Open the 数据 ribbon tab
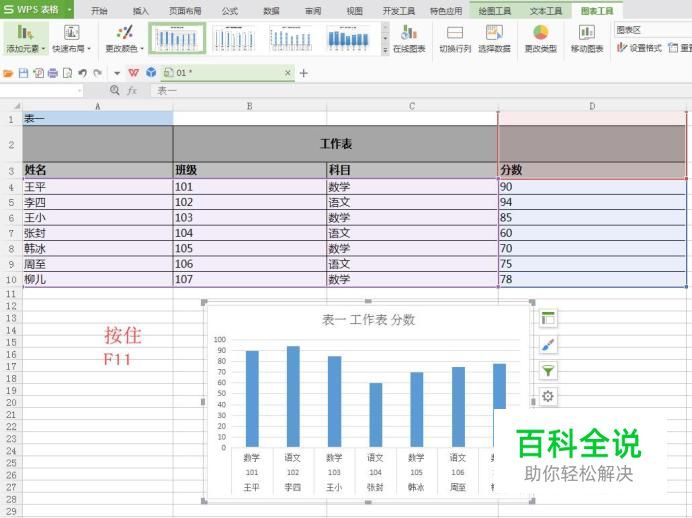Screen dimensions: 692x518 [271, 11]
